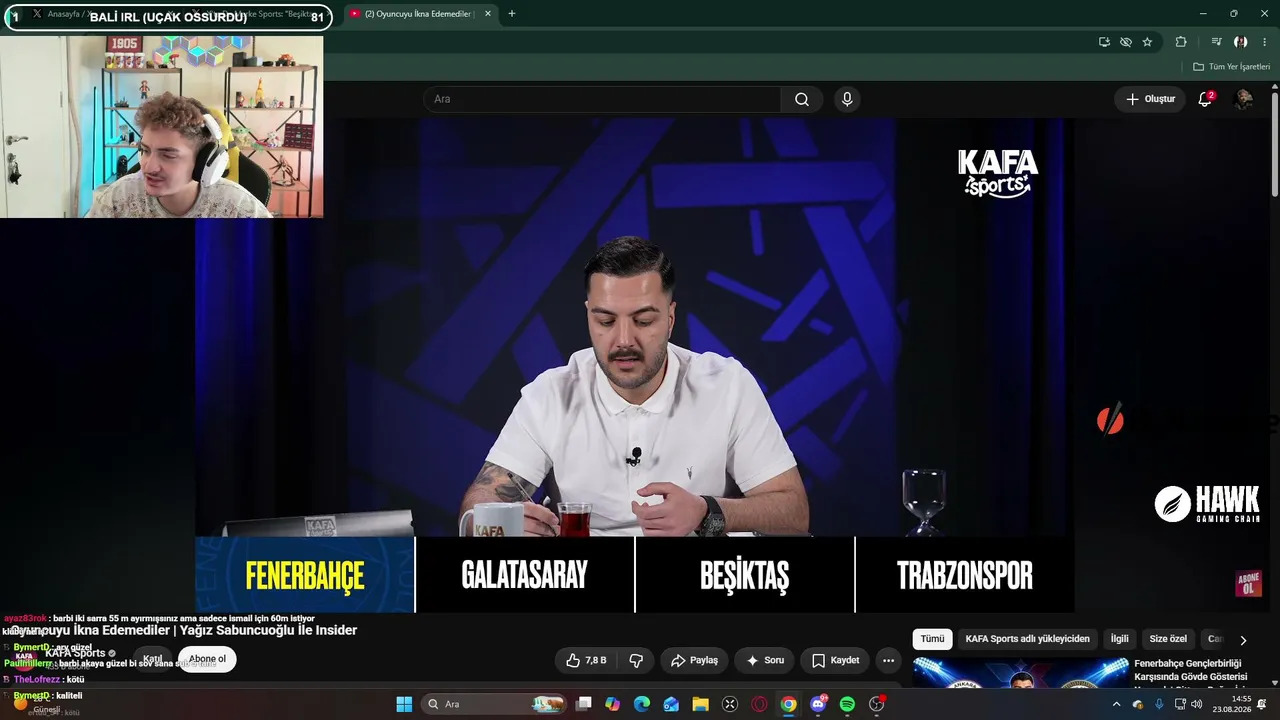Start voice search with the microphone icon

click(x=847, y=99)
